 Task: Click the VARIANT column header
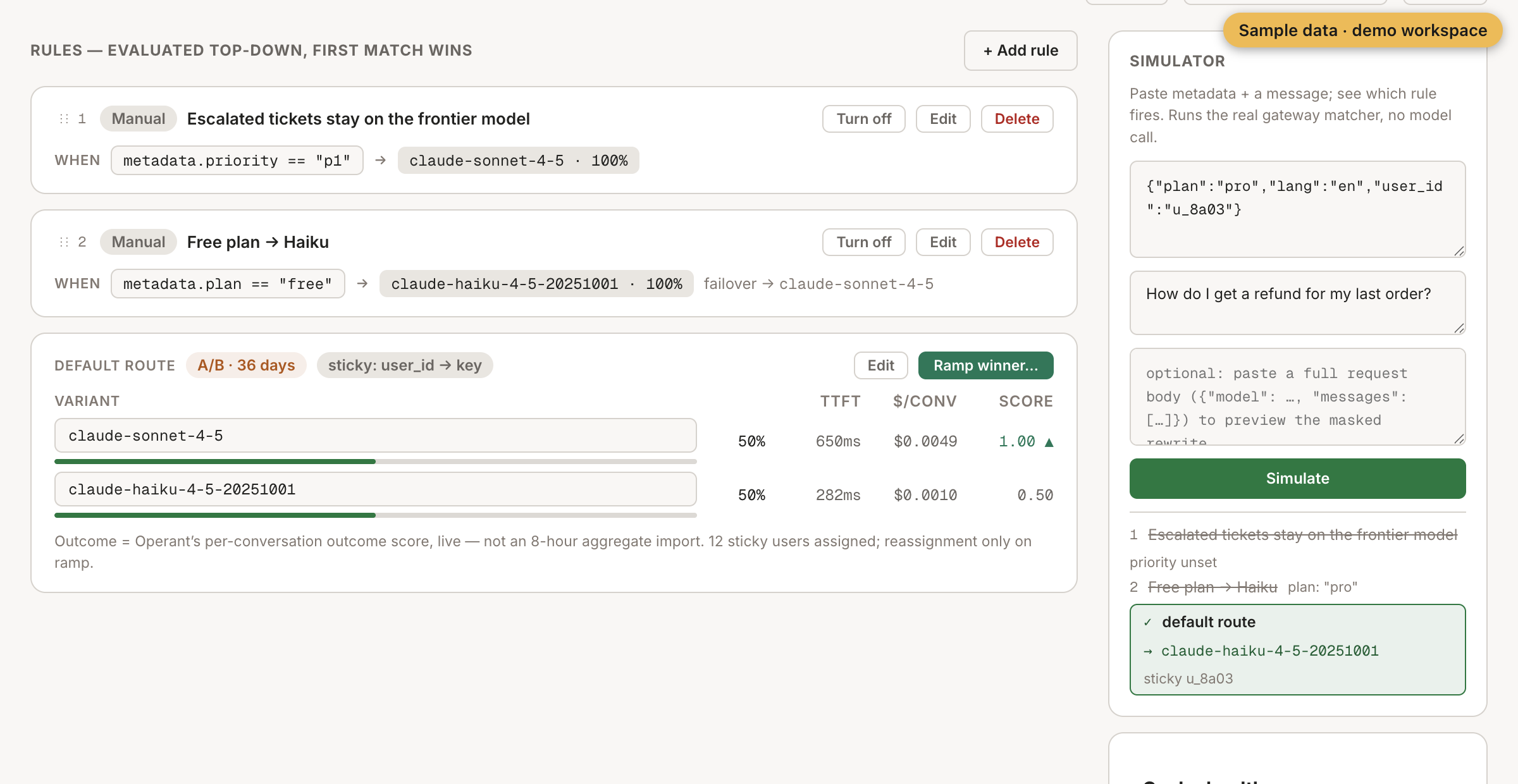click(87, 401)
